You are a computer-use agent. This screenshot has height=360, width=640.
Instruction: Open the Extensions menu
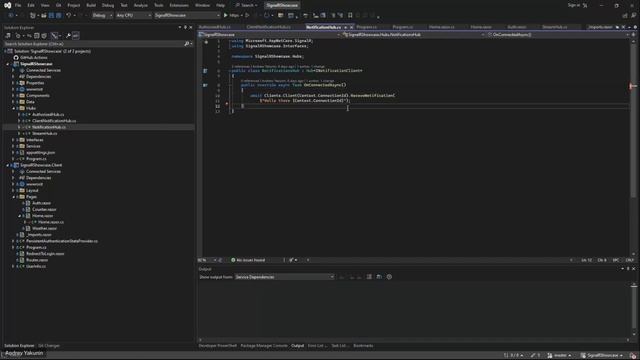(x=179, y=5)
